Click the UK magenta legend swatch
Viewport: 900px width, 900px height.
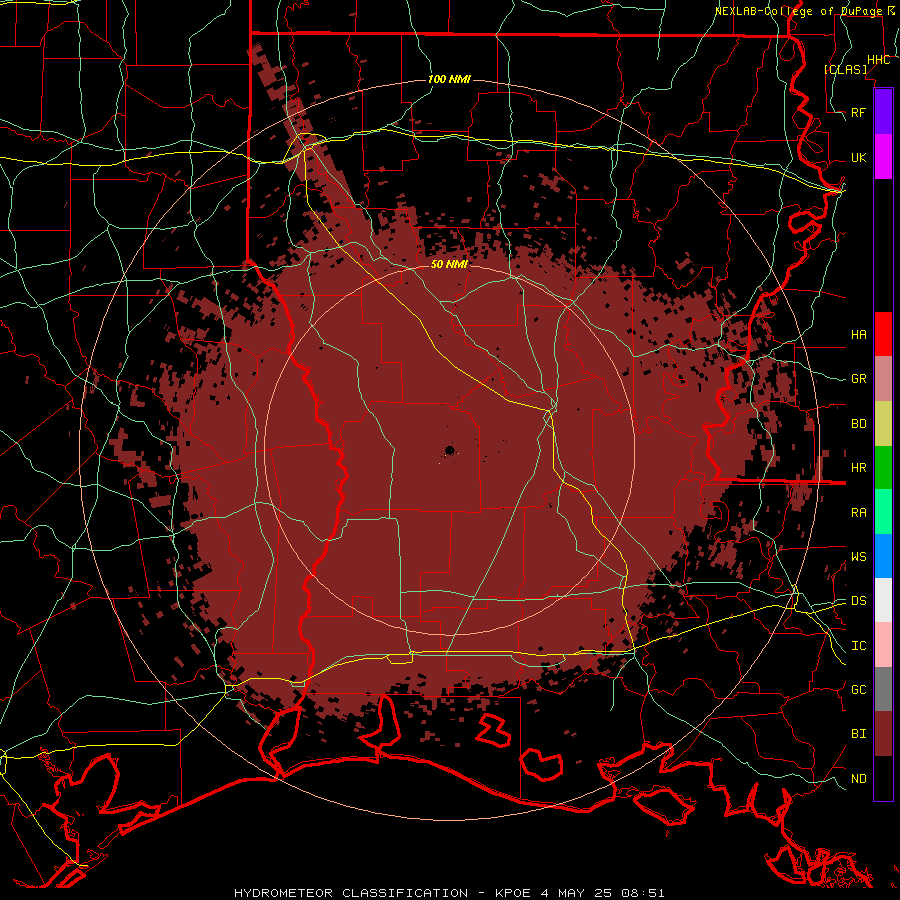883,157
